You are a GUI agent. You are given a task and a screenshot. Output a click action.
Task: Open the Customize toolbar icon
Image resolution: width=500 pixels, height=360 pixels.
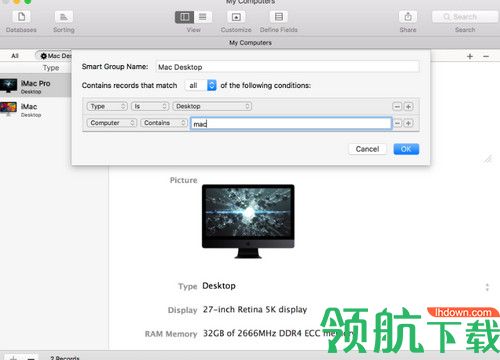coord(236,17)
